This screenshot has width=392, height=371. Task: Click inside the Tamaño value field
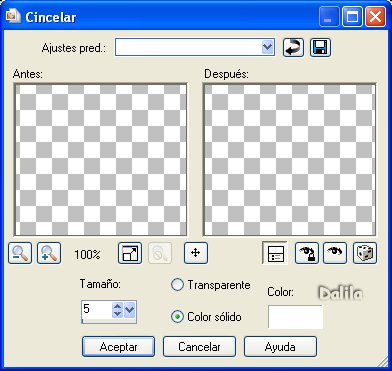point(97,310)
